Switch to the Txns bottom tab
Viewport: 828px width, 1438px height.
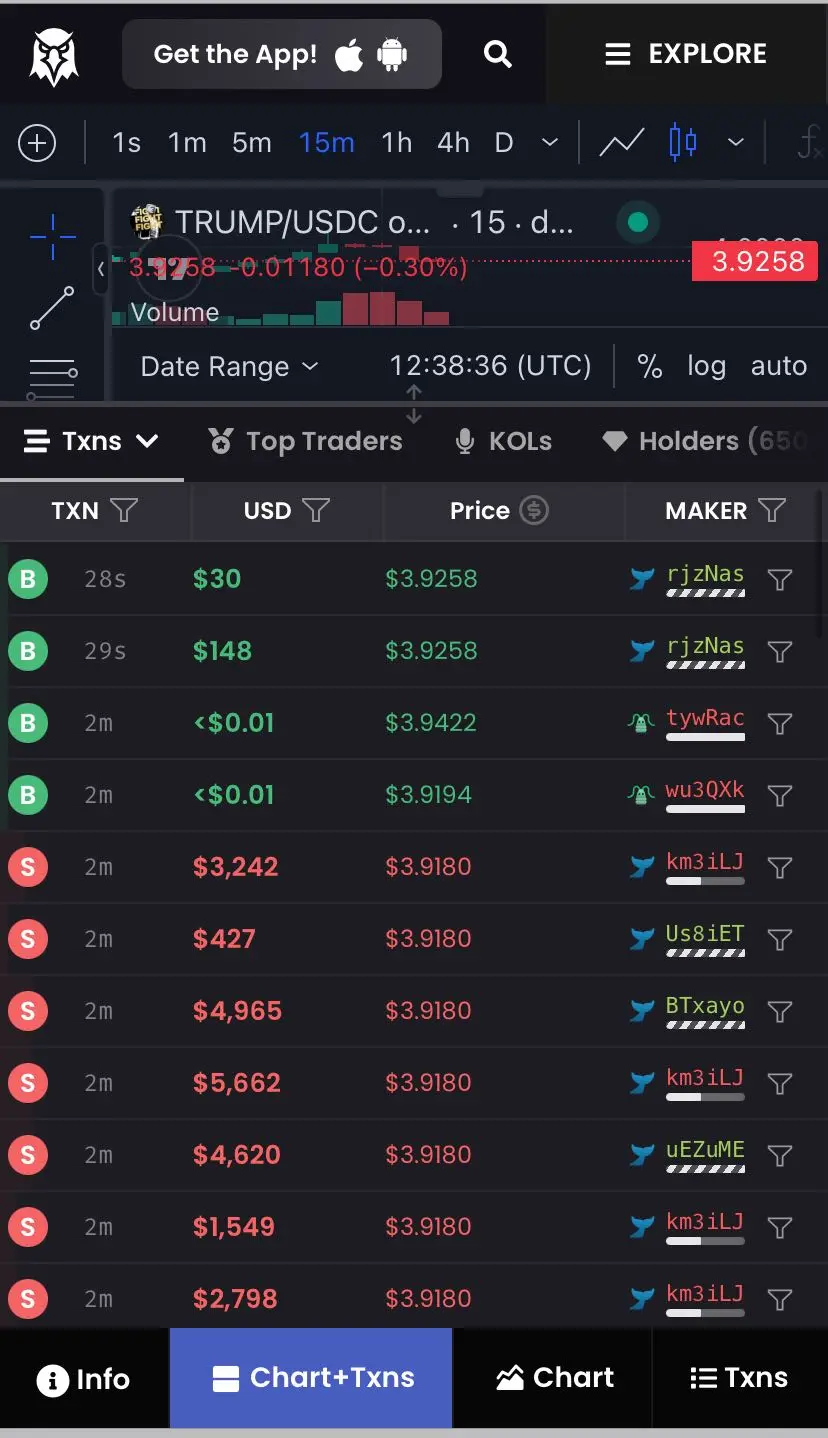[740, 1378]
